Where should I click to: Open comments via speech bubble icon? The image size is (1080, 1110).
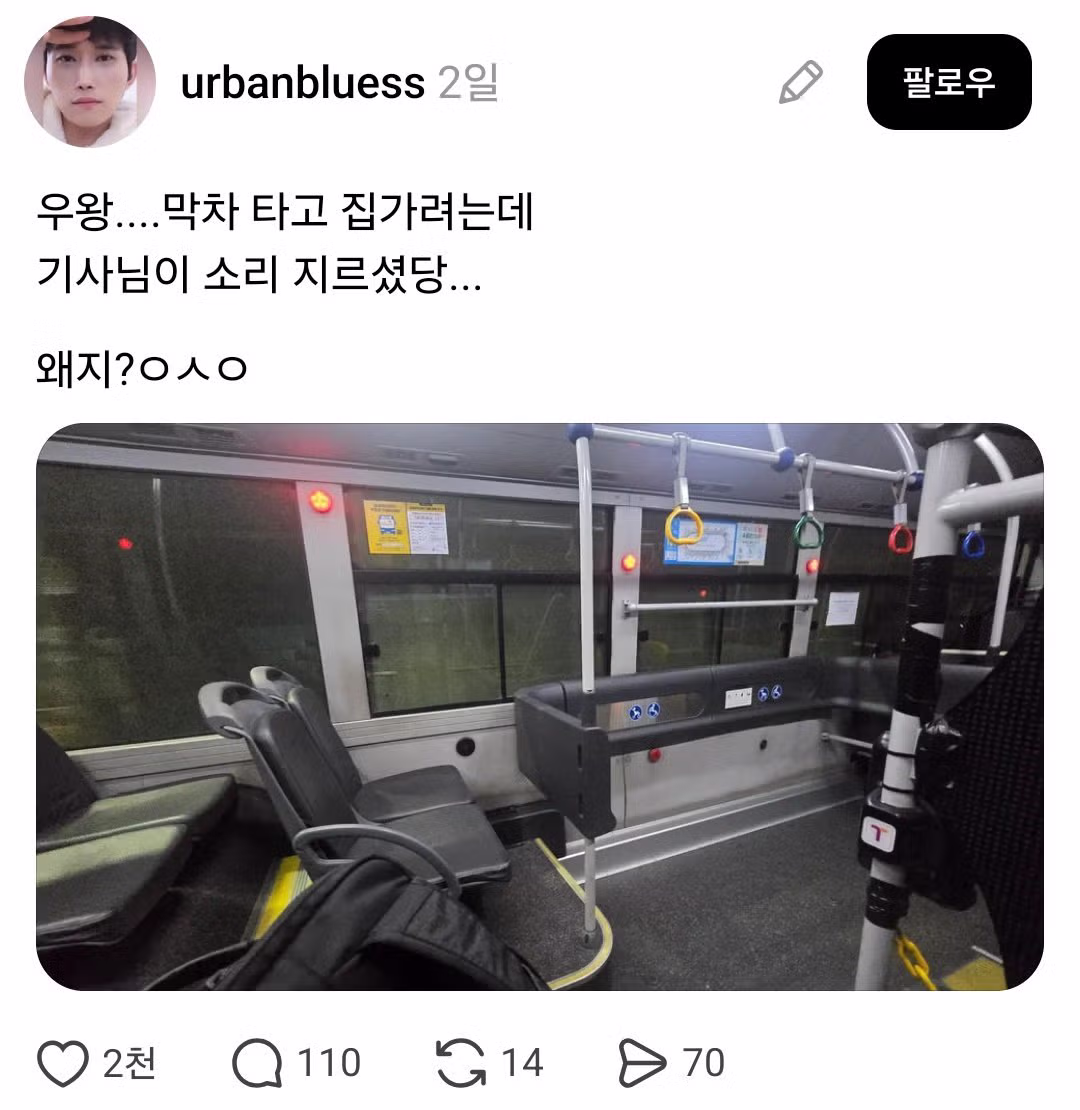tap(258, 1063)
